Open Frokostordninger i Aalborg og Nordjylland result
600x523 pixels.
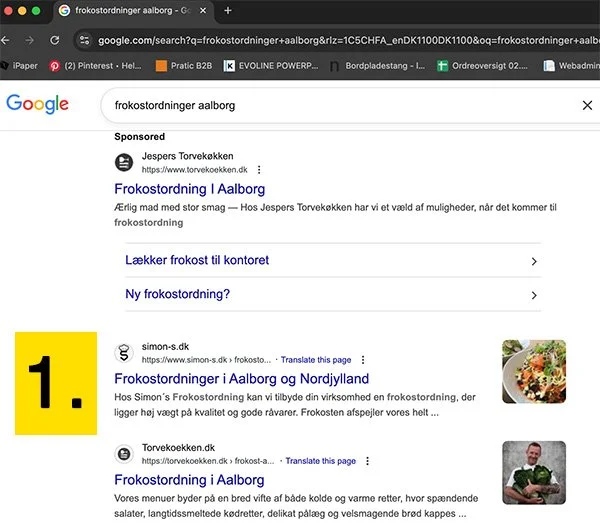241,379
